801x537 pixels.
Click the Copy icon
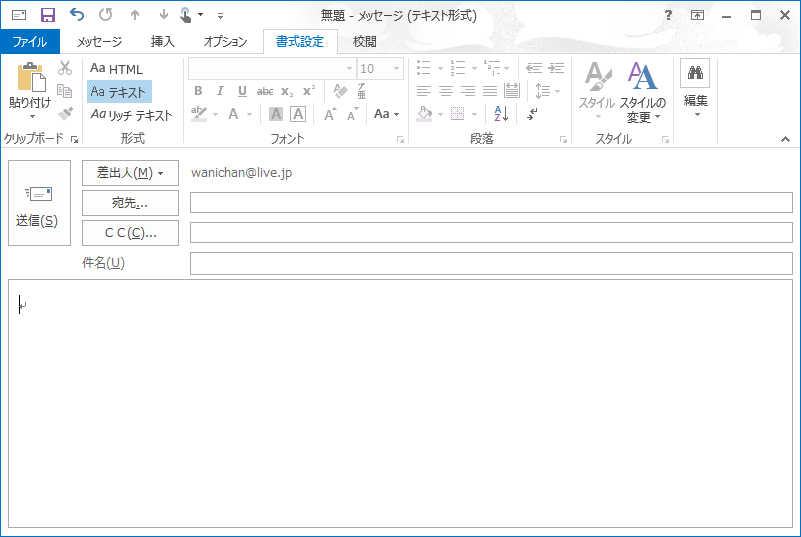[x=65, y=90]
